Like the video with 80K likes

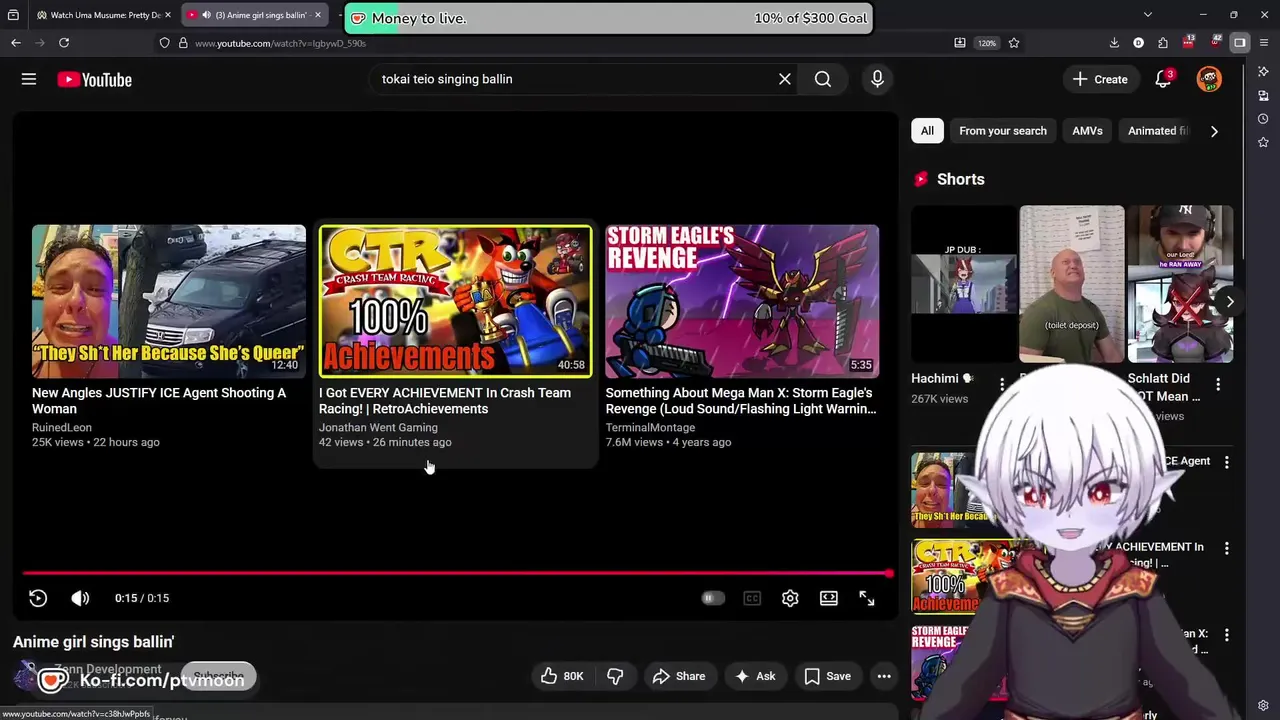pos(561,676)
